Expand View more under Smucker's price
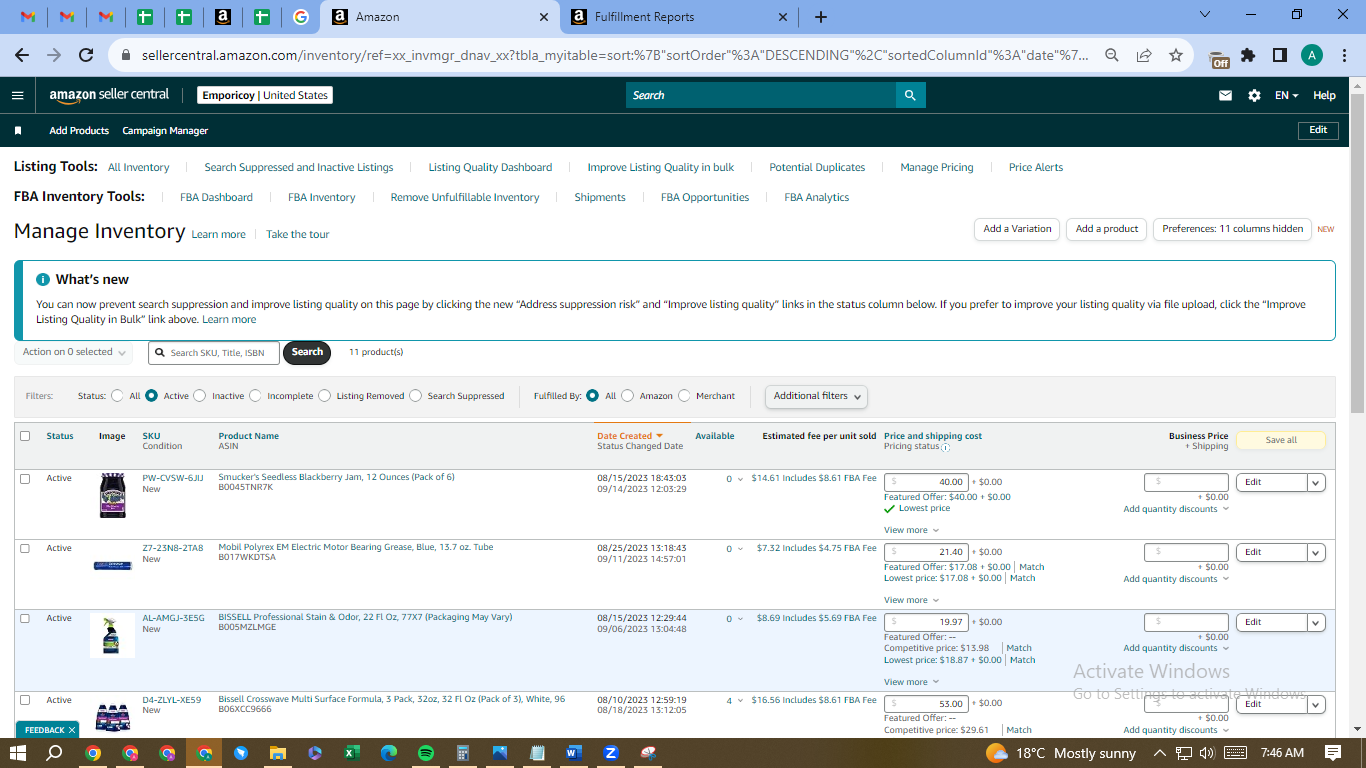The image size is (1366, 768). pos(911,530)
